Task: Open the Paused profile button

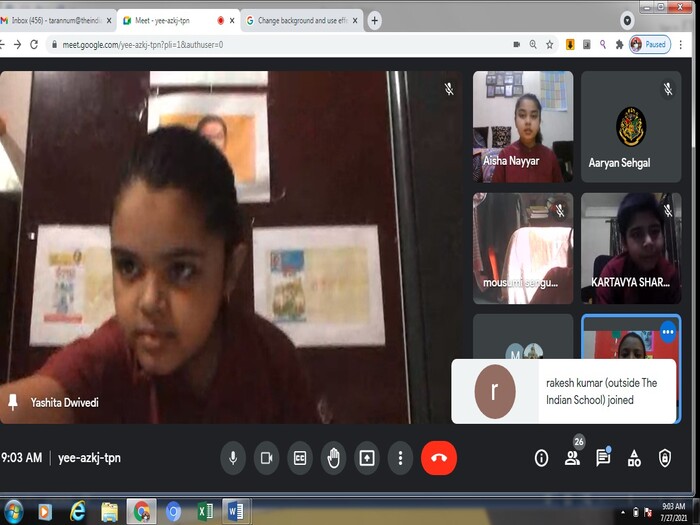Action: click(650, 45)
